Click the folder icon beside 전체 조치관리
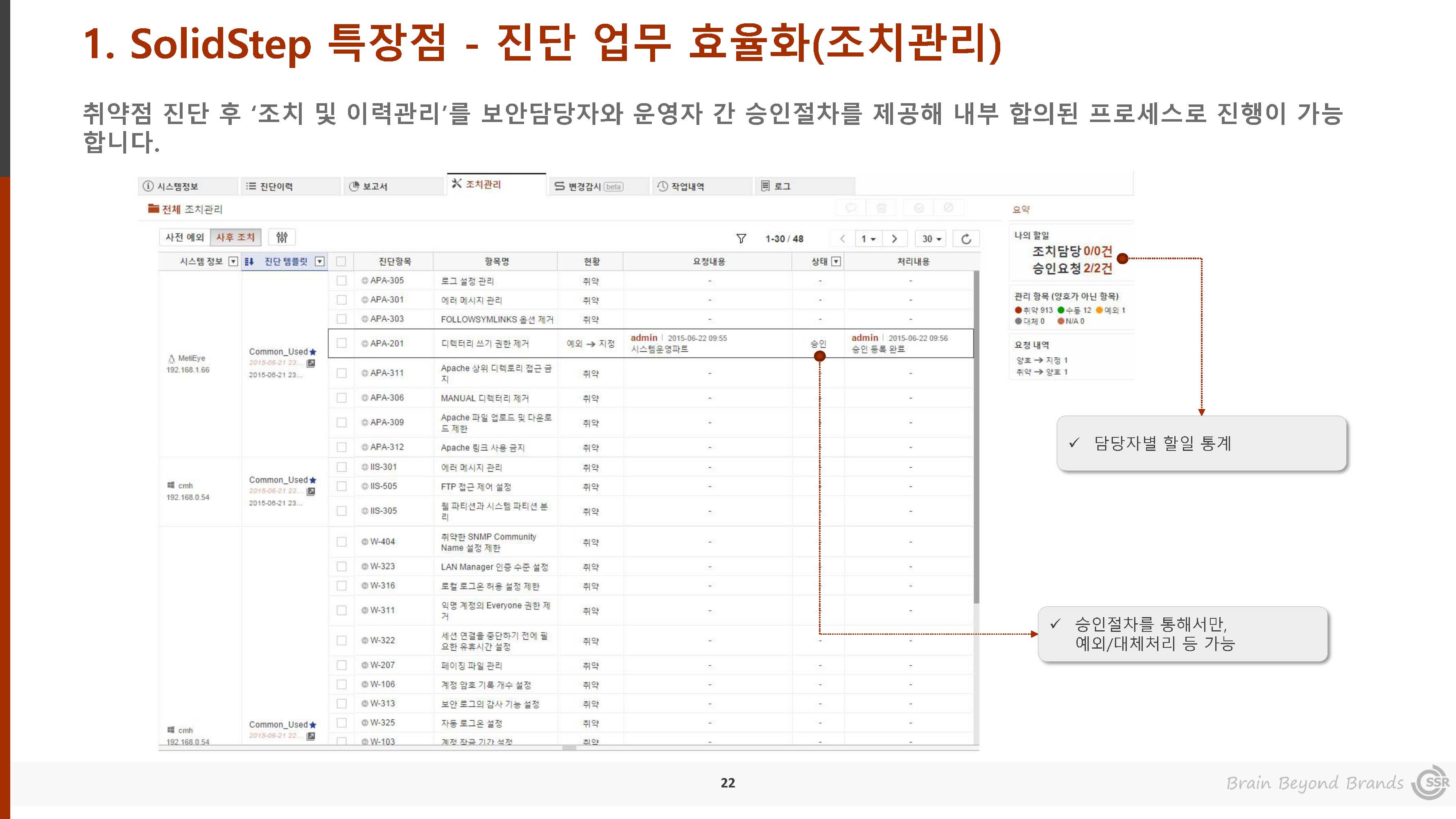 [153, 208]
